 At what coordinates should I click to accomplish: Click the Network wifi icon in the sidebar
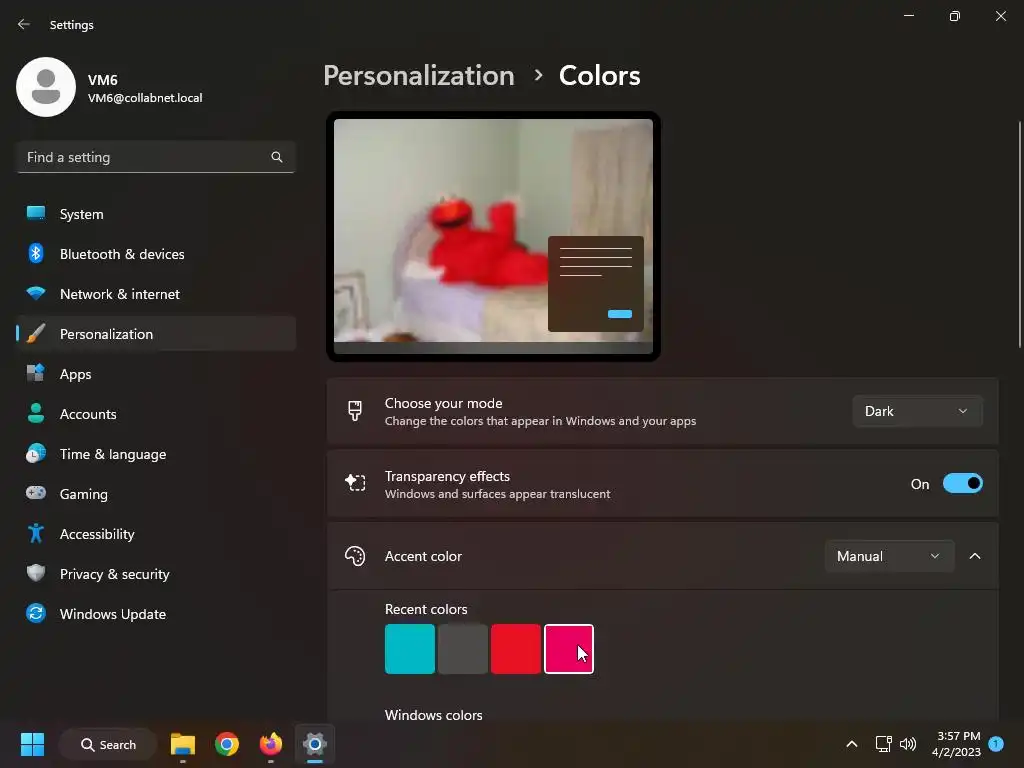click(x=36, y=293)
